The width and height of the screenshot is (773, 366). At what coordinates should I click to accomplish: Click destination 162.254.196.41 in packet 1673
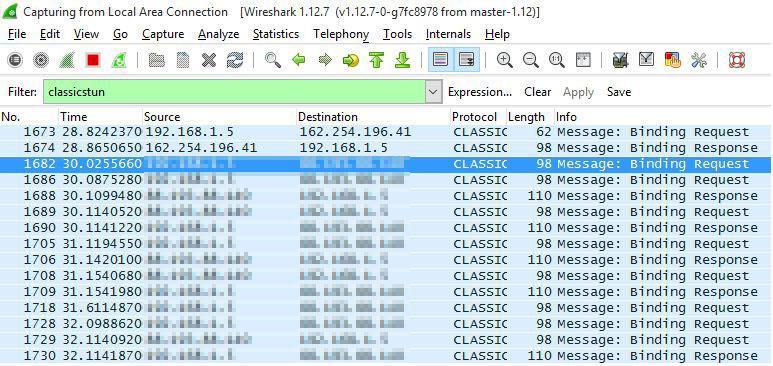point(355,132)
